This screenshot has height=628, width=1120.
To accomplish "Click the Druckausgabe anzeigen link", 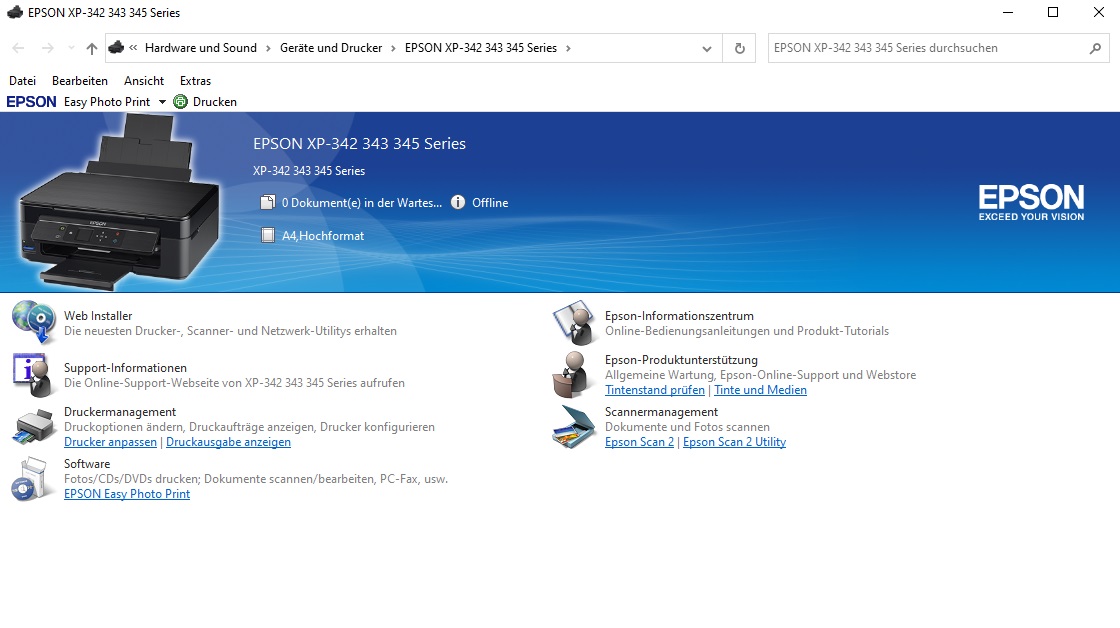I will (x=229, y=442).
